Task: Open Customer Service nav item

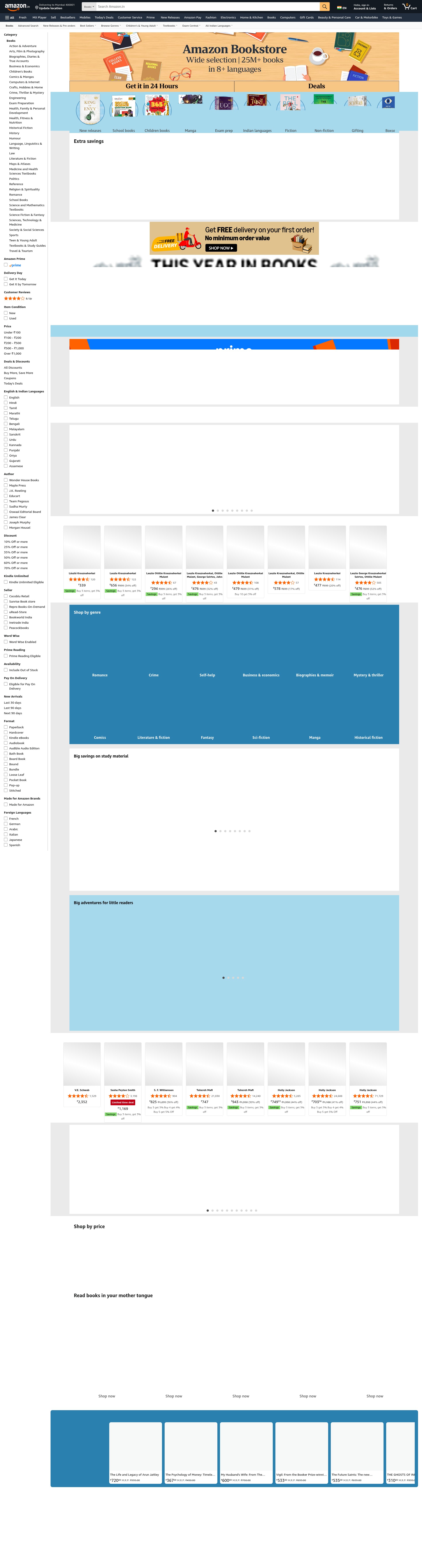Action: coord(130,18)
